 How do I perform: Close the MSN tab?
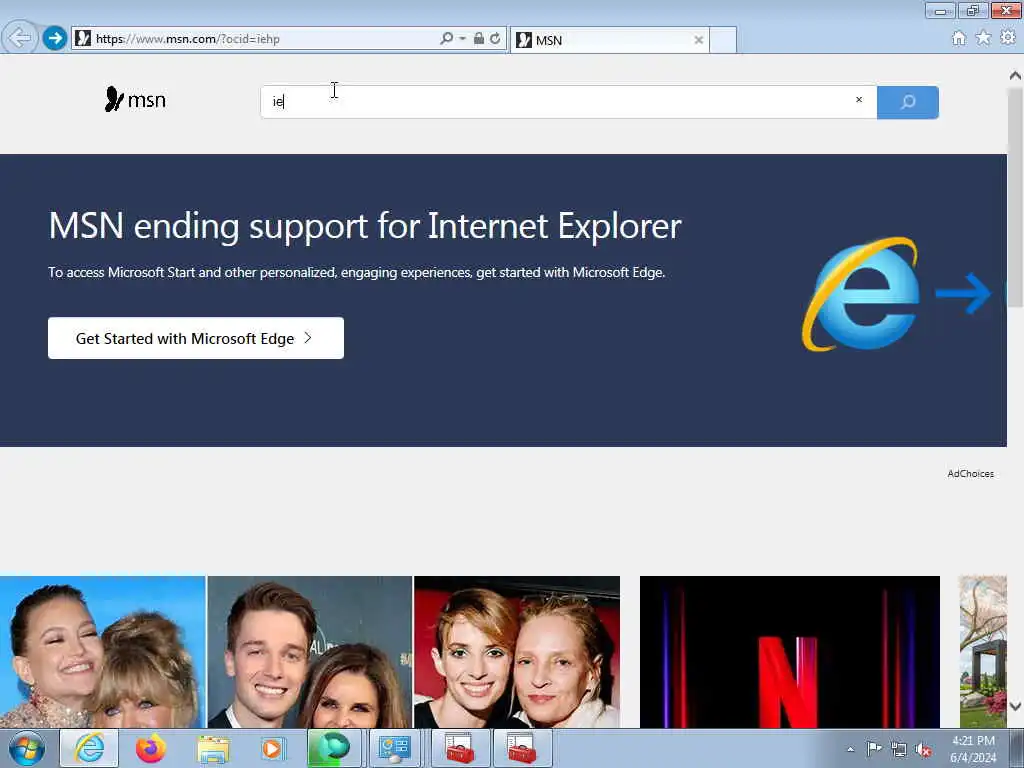698,40
